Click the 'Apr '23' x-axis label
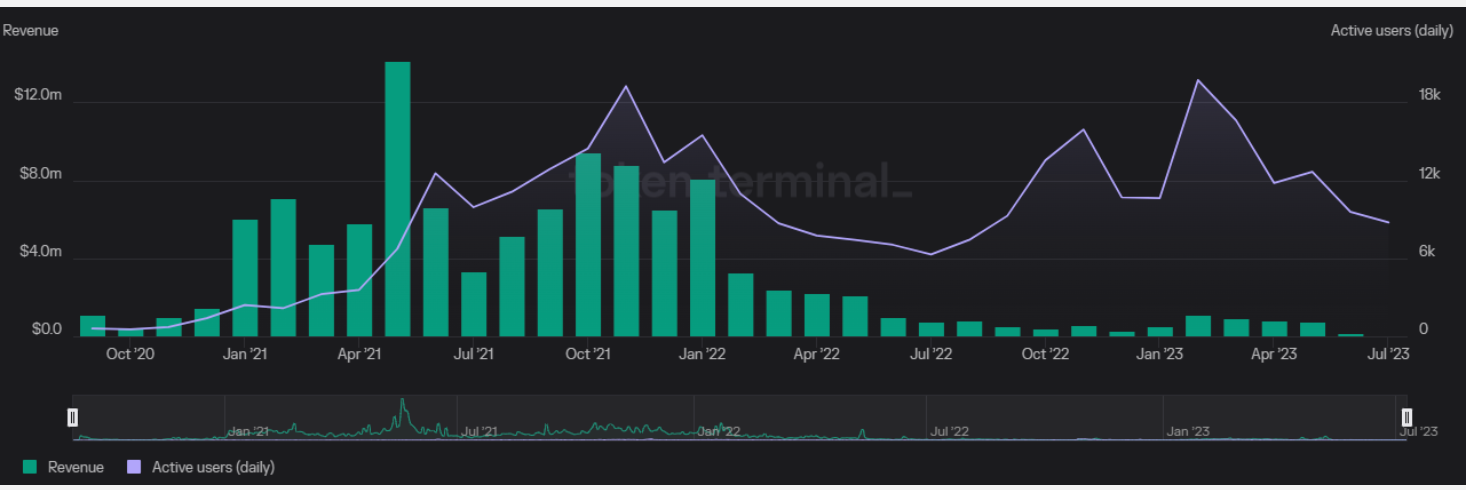The image size is (1466, 490). (1274, 353)
